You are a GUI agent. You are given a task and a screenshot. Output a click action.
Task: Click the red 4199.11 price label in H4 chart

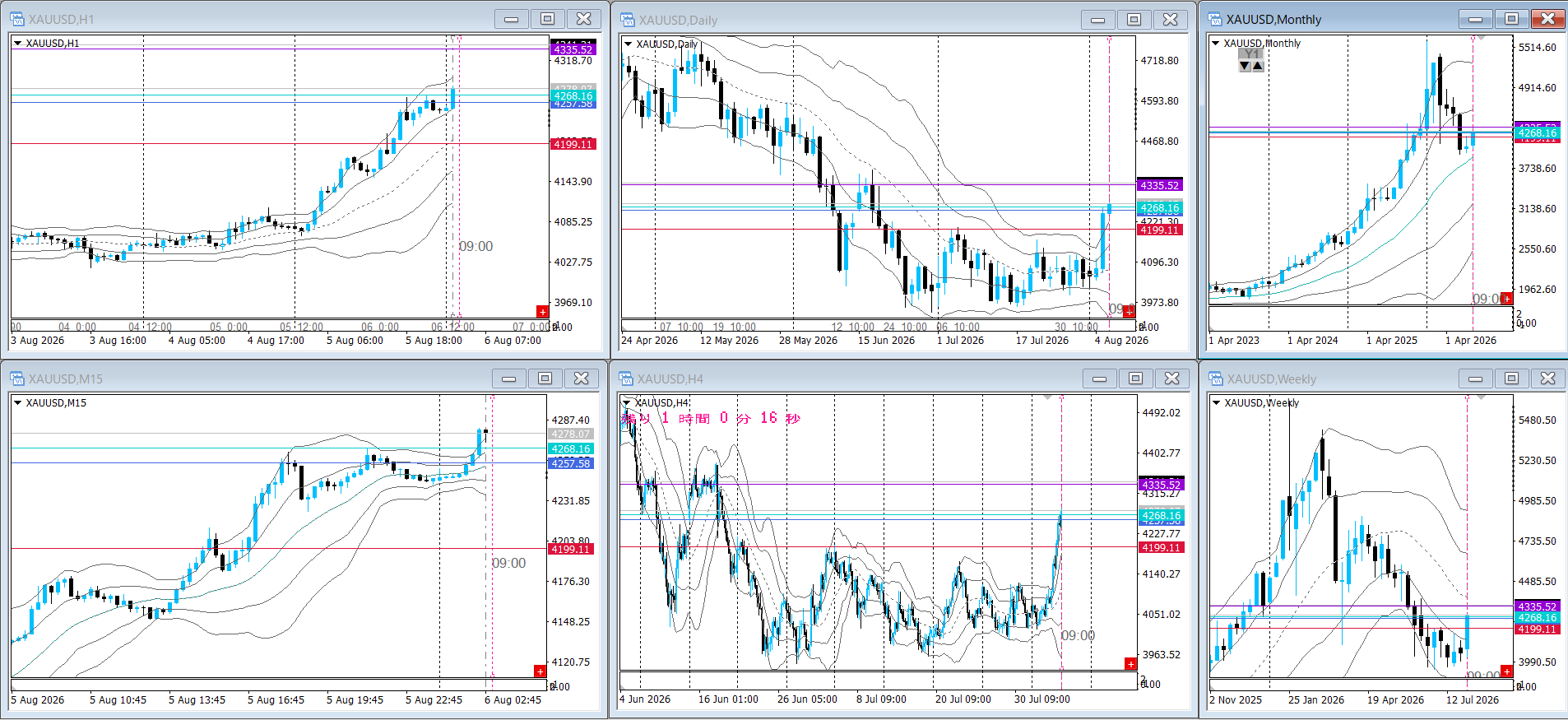1161,547
